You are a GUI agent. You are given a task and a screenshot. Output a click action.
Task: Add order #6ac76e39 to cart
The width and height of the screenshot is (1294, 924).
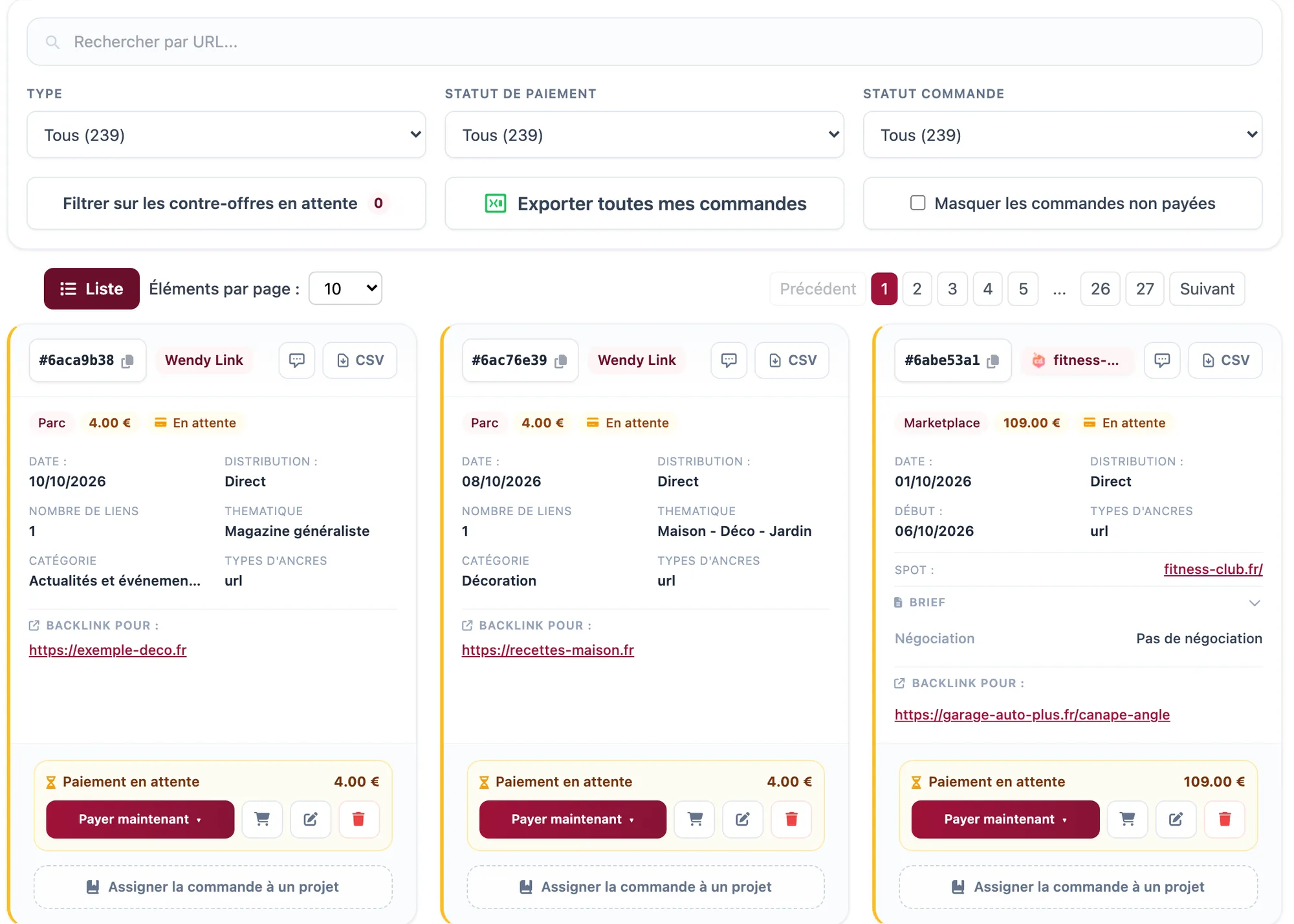(695, 819)
